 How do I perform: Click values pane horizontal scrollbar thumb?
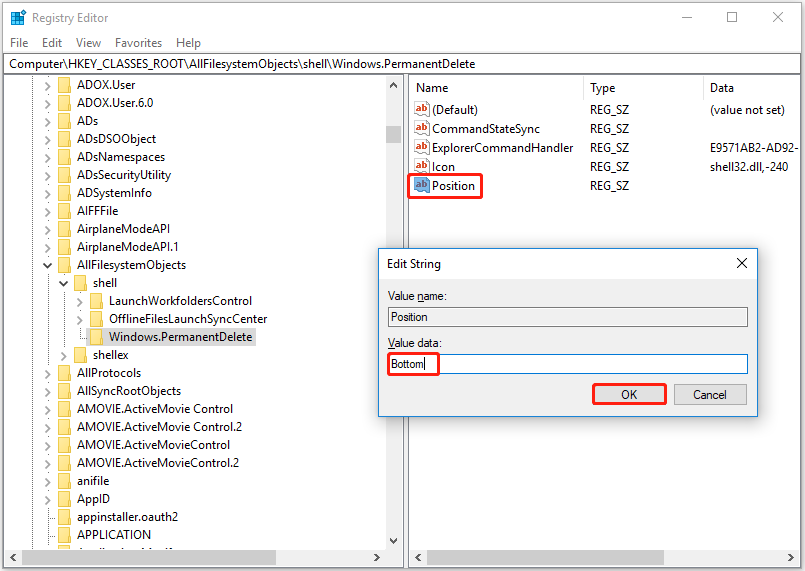pyautogui.click(x=545, y=557)
